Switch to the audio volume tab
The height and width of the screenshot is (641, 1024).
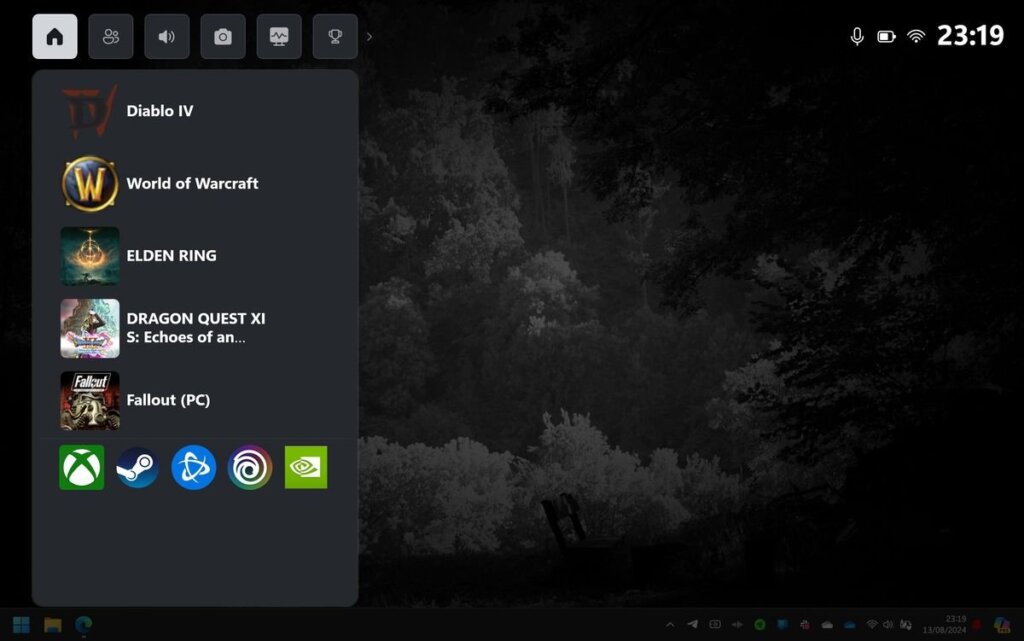(167, 37)
